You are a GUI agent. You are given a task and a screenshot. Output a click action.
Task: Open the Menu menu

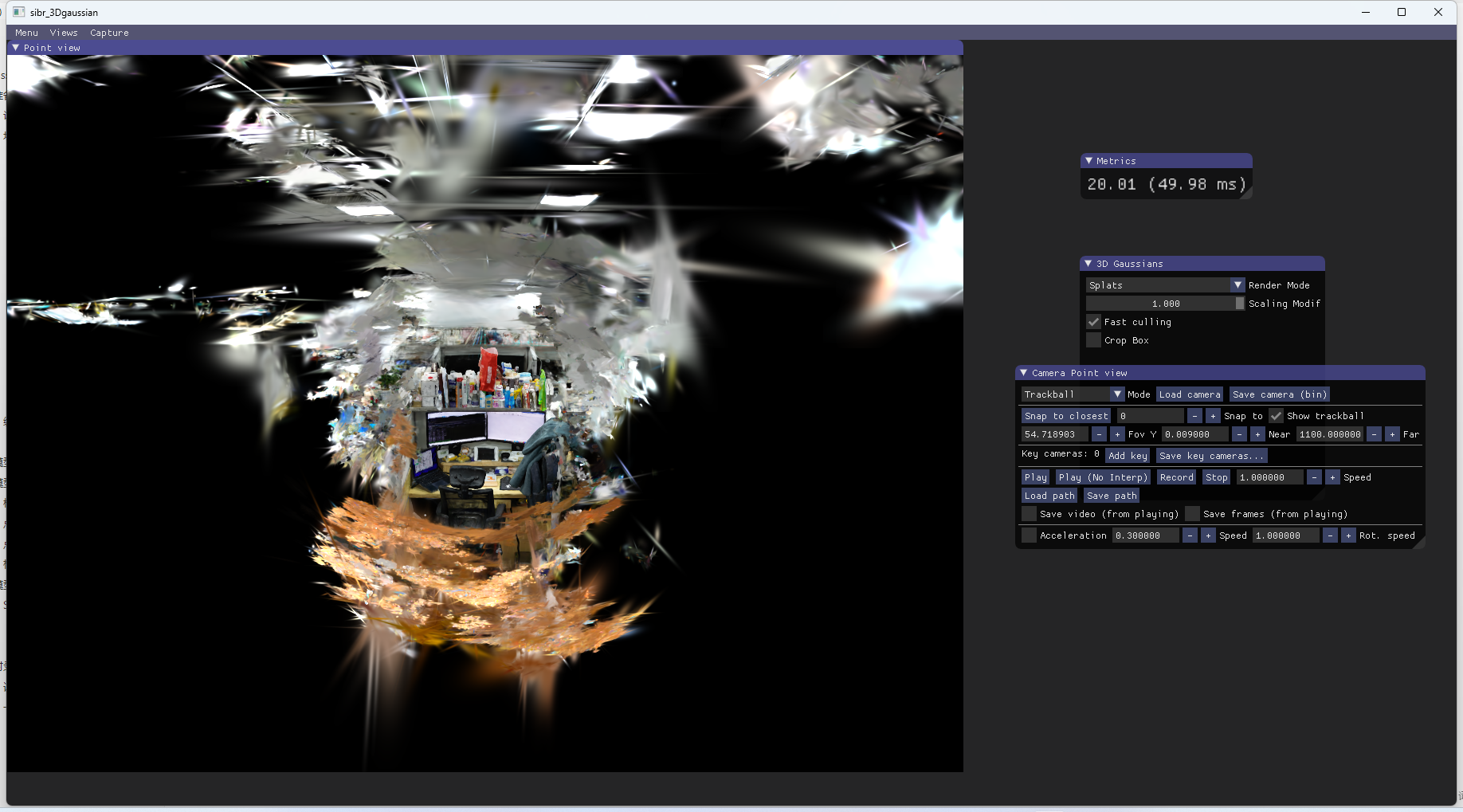tap(26, 33)
